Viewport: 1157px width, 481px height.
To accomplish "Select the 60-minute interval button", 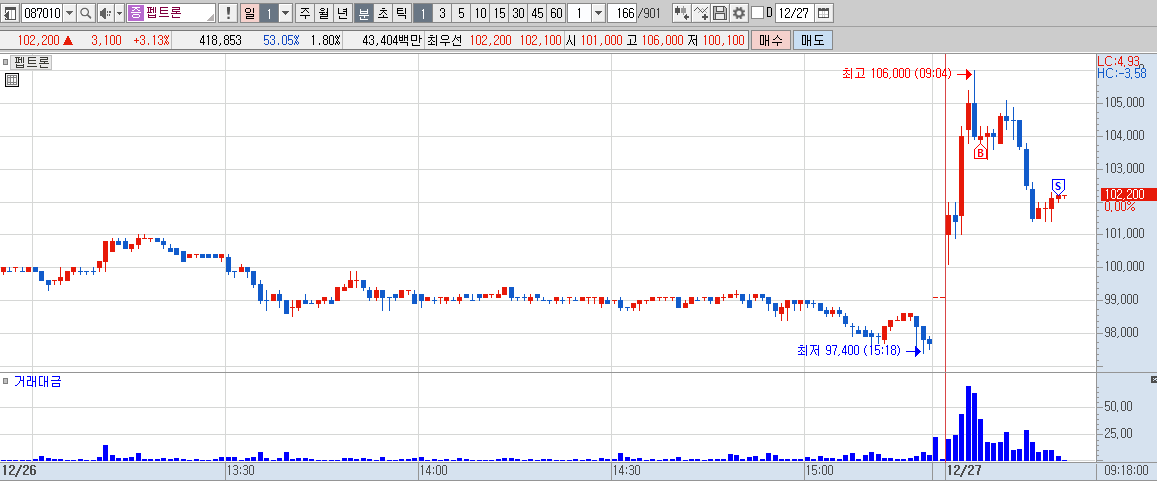I will 556,13.
